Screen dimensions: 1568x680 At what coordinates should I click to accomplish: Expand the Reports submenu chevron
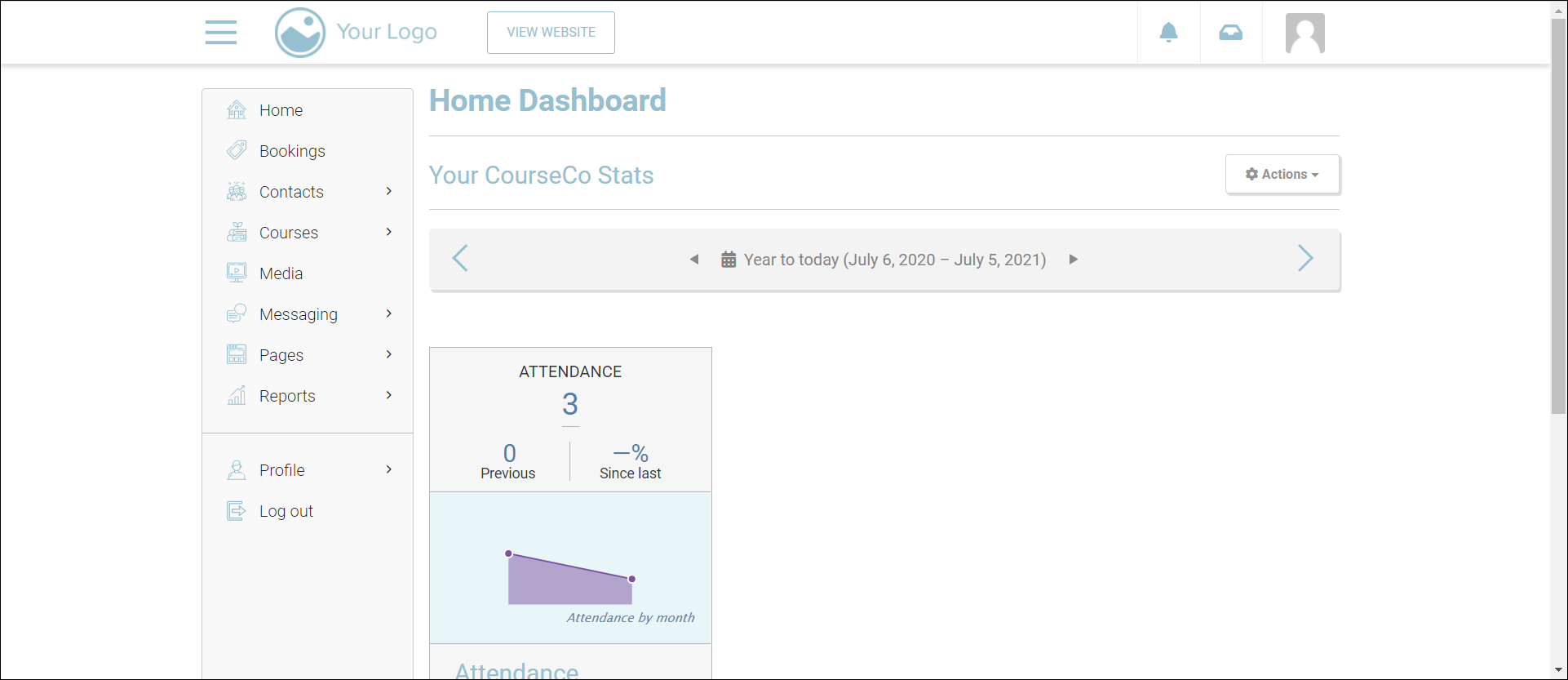[x=389, y=395]
